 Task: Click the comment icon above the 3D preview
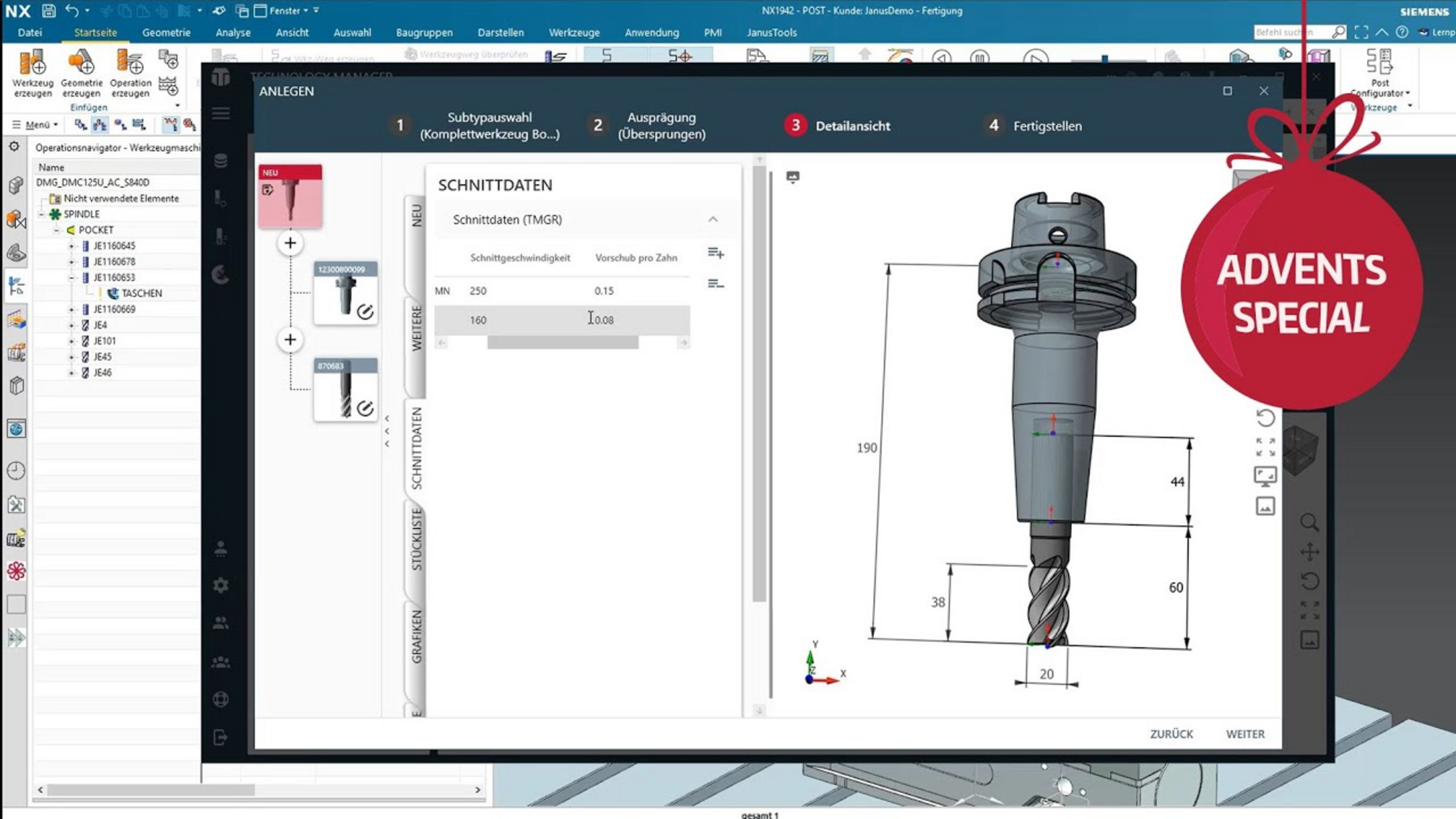(793, 177)
